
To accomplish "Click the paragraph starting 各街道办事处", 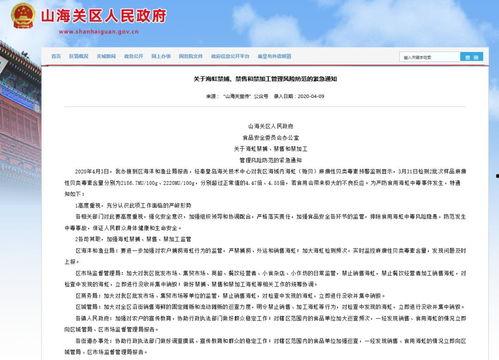I will 265,346.
